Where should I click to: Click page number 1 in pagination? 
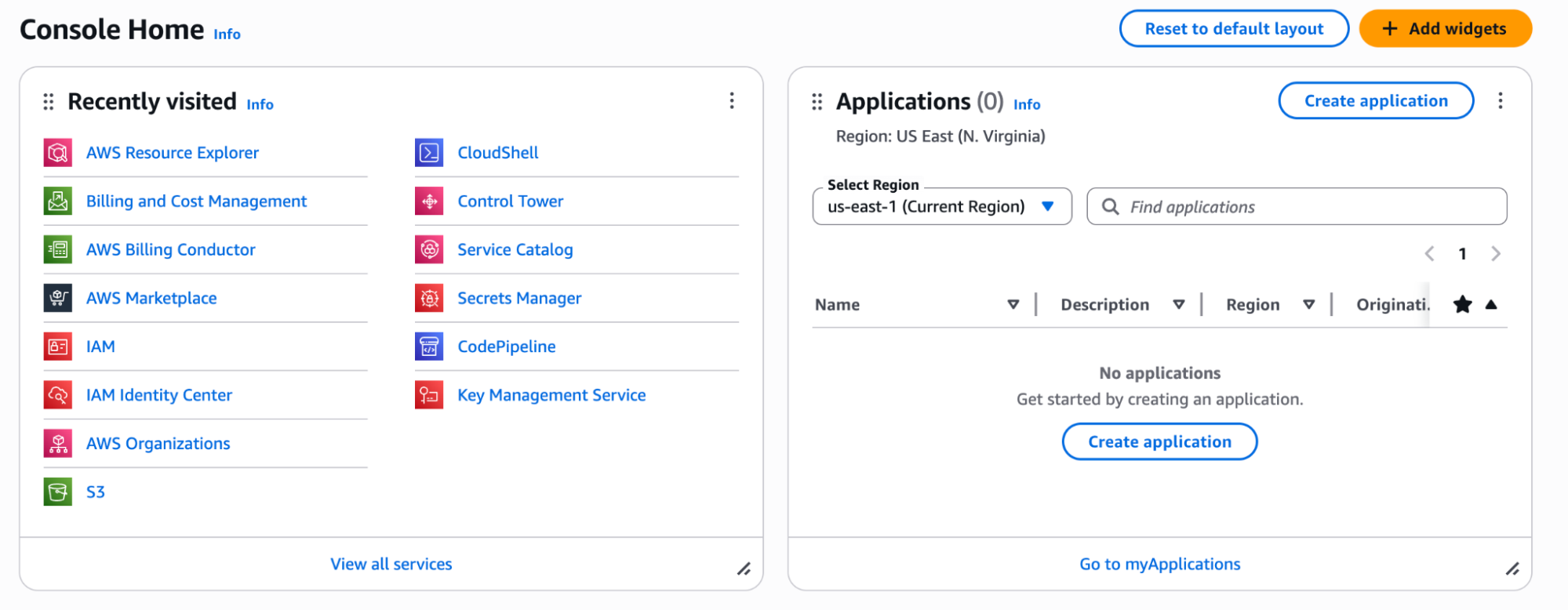(1462, 253)
